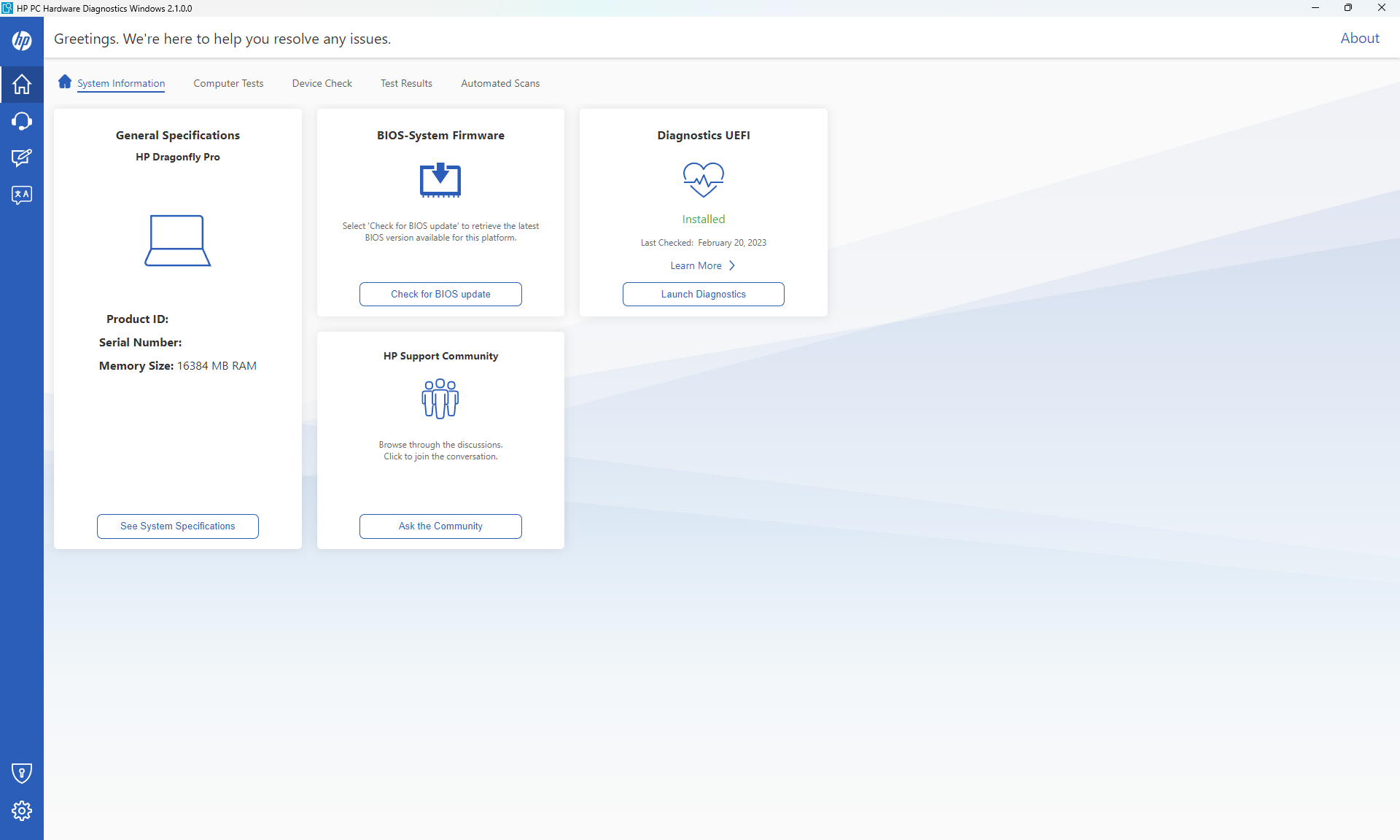This screenshot has width=1400, height=840.
Task: Click the Diagnostics UEFI heartbeat icon
Action: tap(703, 179)
